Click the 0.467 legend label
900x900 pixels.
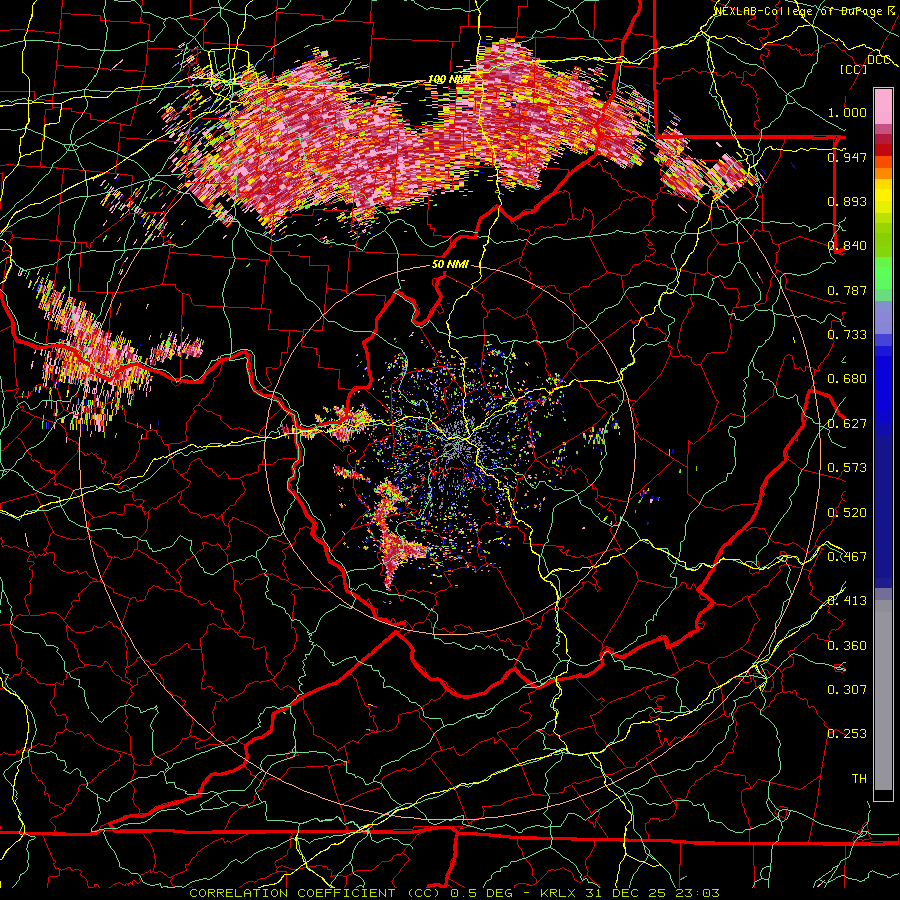pos(847,557)
